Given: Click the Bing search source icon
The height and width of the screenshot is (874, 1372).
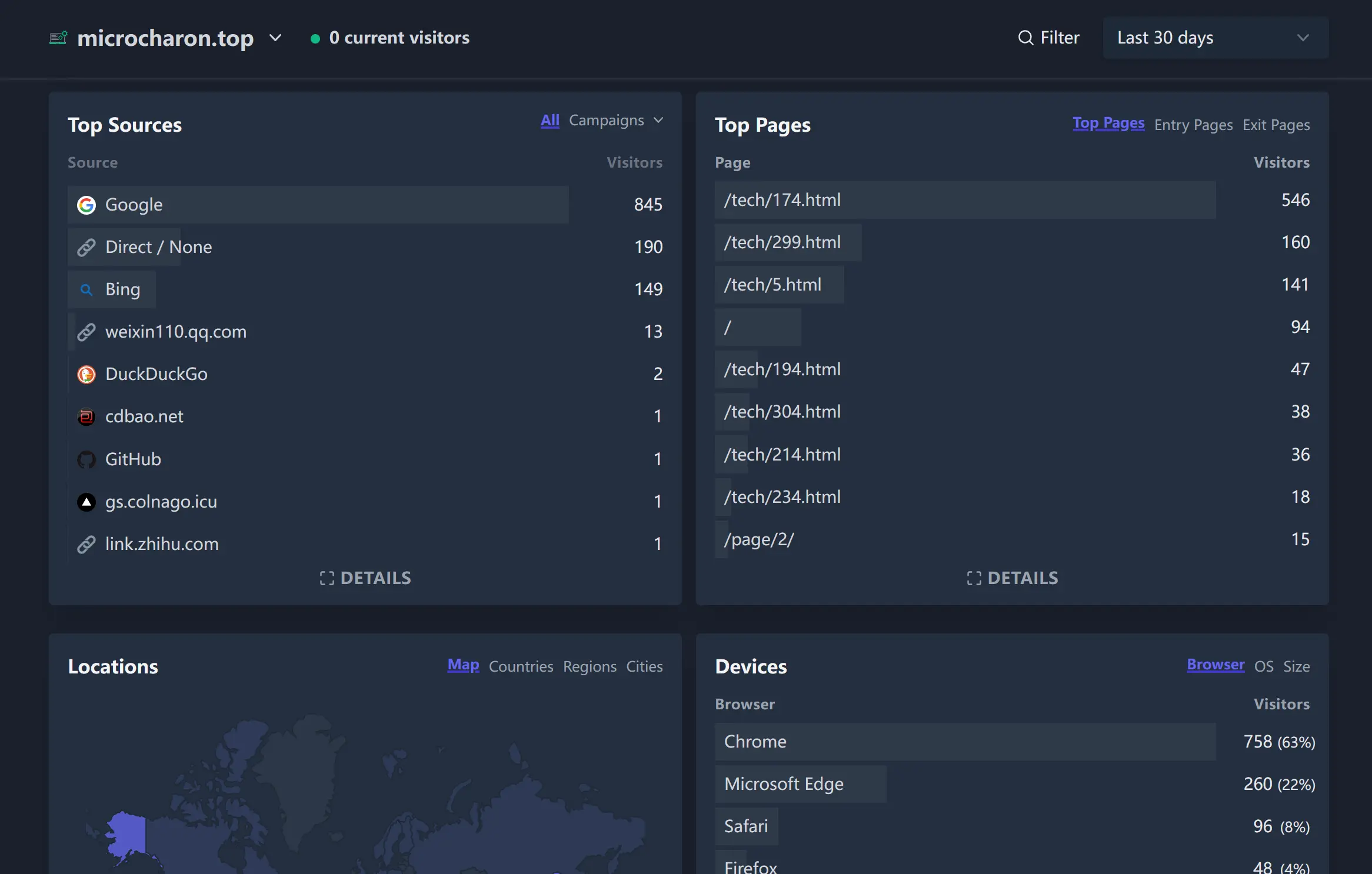Looking at the screenshot, I should pyautogui.click(x=86, y=289).
